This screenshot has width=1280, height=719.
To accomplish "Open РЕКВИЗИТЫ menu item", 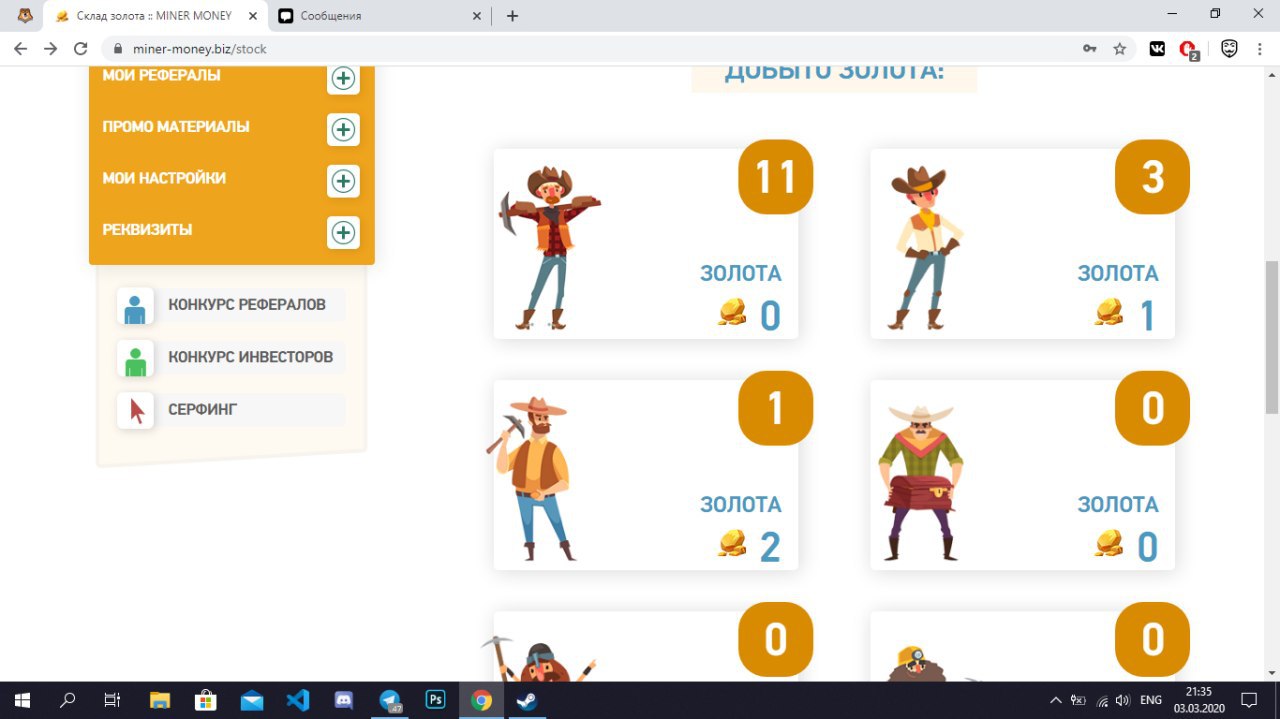I will [x=147, y=230].
